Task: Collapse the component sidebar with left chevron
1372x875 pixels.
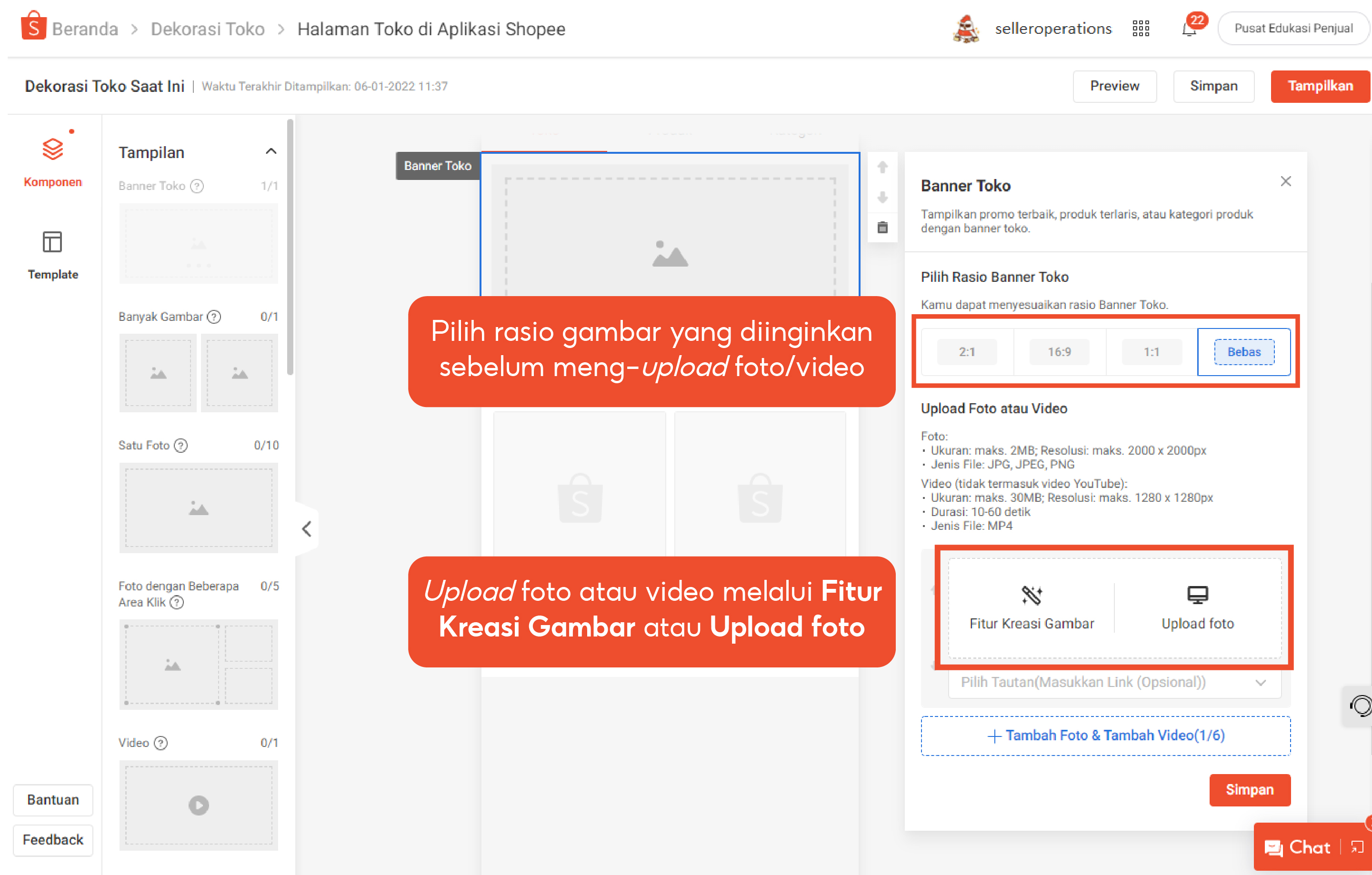Action: click(307, 528)
